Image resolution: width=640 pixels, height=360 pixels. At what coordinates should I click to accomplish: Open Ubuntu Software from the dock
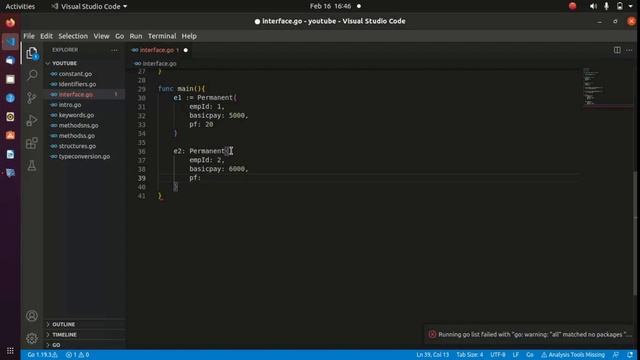click(x=10, y=136)
